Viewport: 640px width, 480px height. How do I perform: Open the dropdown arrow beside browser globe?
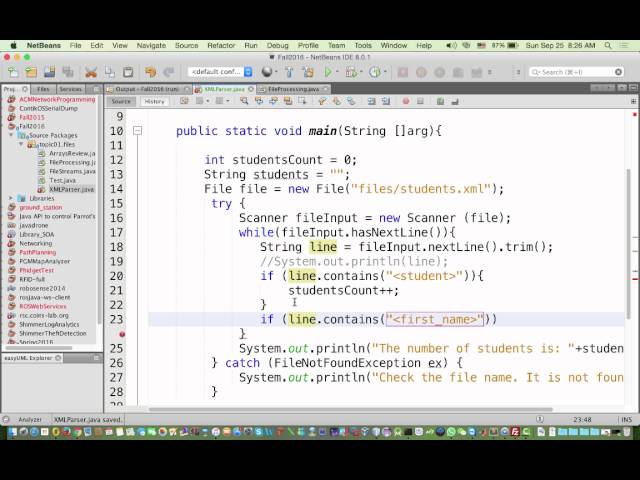(x=276, y=72)
